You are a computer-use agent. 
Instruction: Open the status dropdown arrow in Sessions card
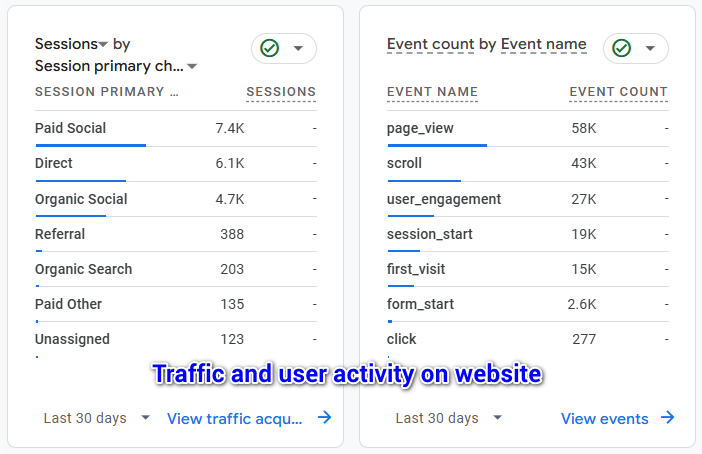pos(298,48)
